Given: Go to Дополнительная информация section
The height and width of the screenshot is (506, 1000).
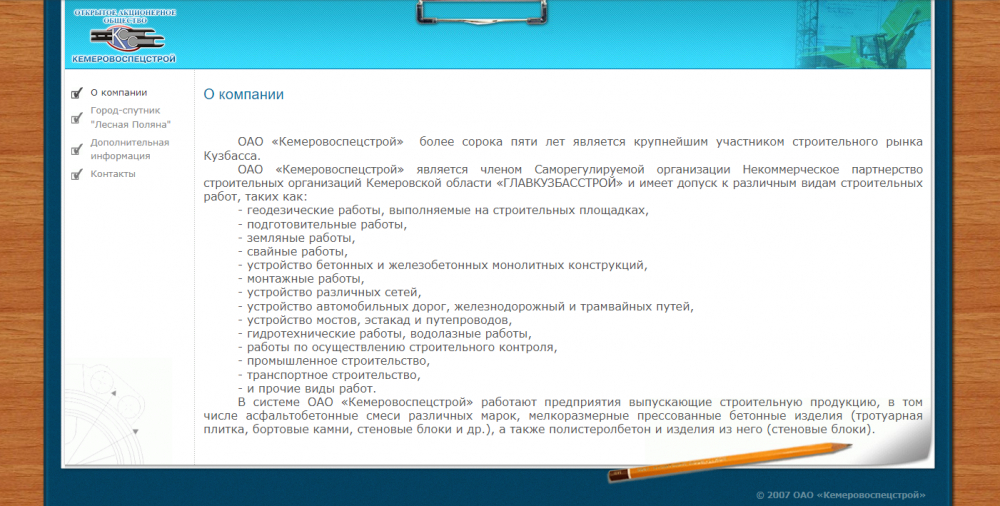Looking at the screenshot, I should click(x=129, y=149).
